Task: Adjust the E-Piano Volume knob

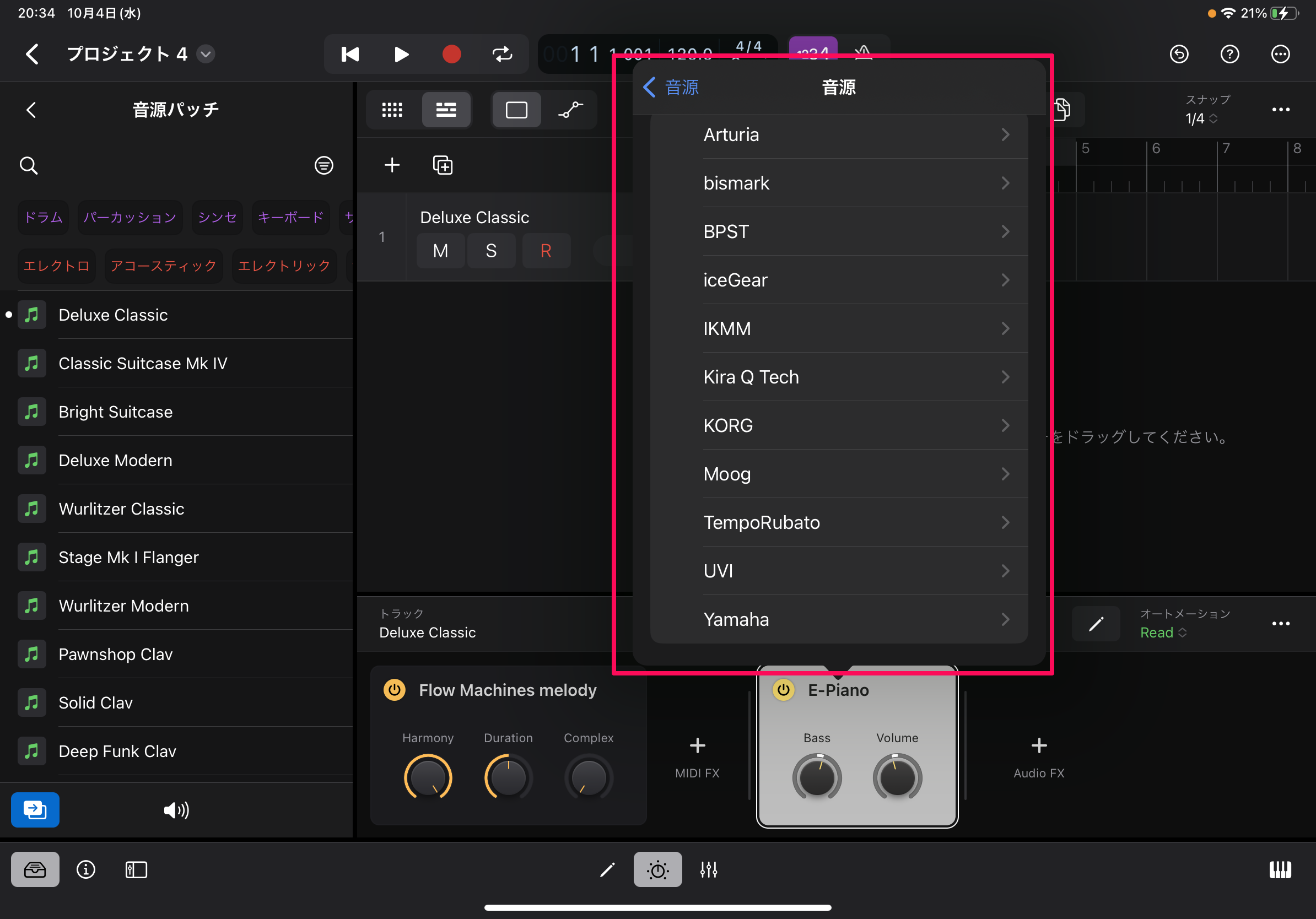Action: click(897, 777)
